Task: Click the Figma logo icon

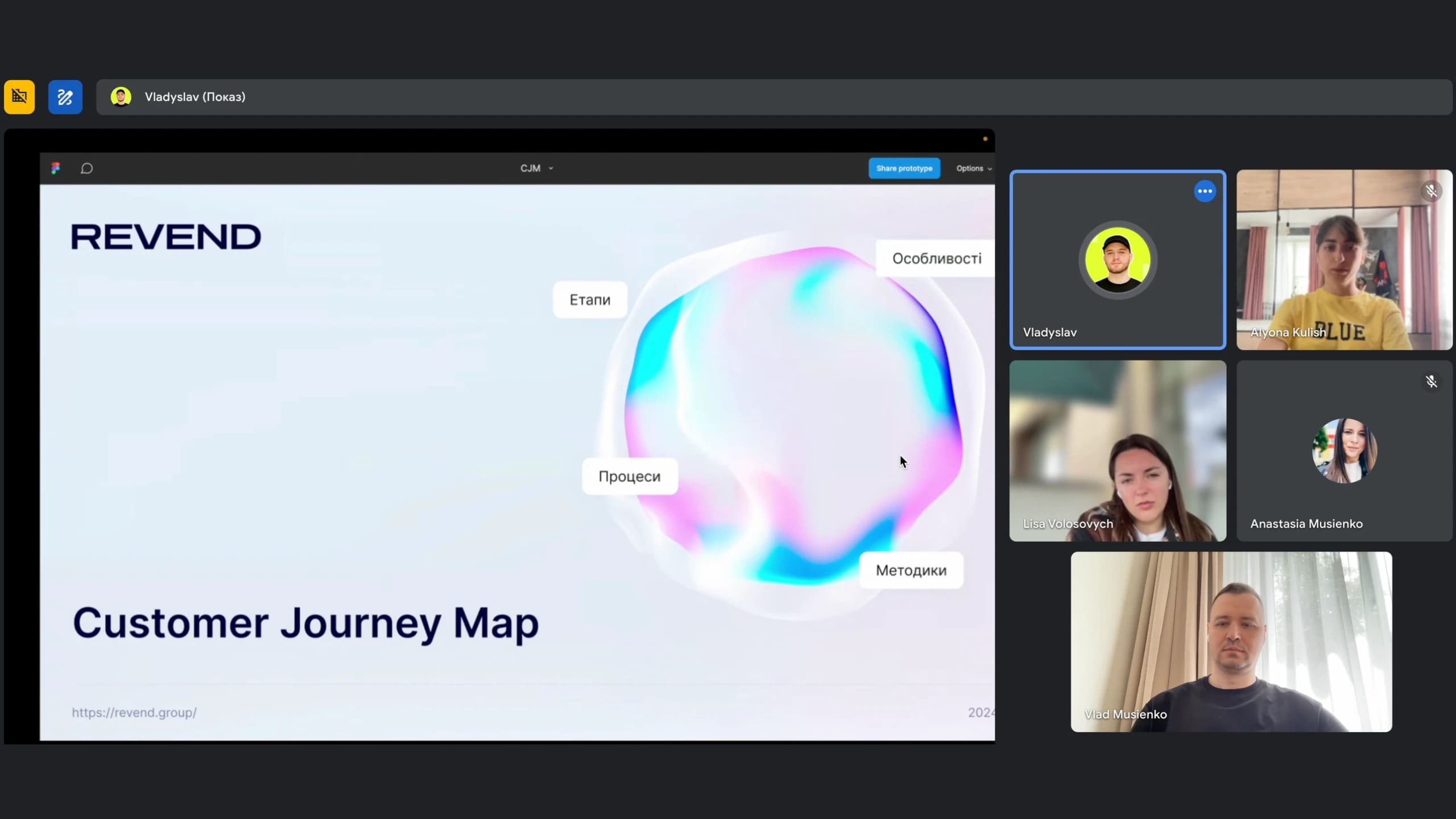Action: point(55,168)
